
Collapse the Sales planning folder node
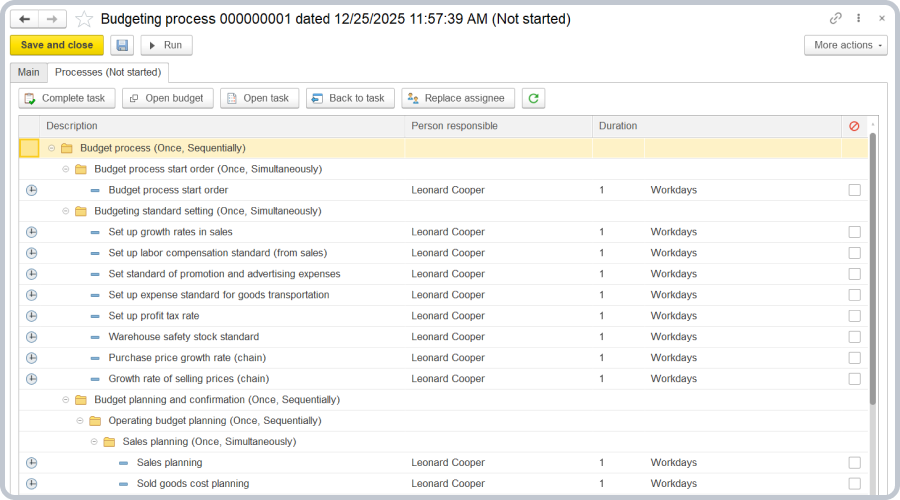click(x=94, y=442)
